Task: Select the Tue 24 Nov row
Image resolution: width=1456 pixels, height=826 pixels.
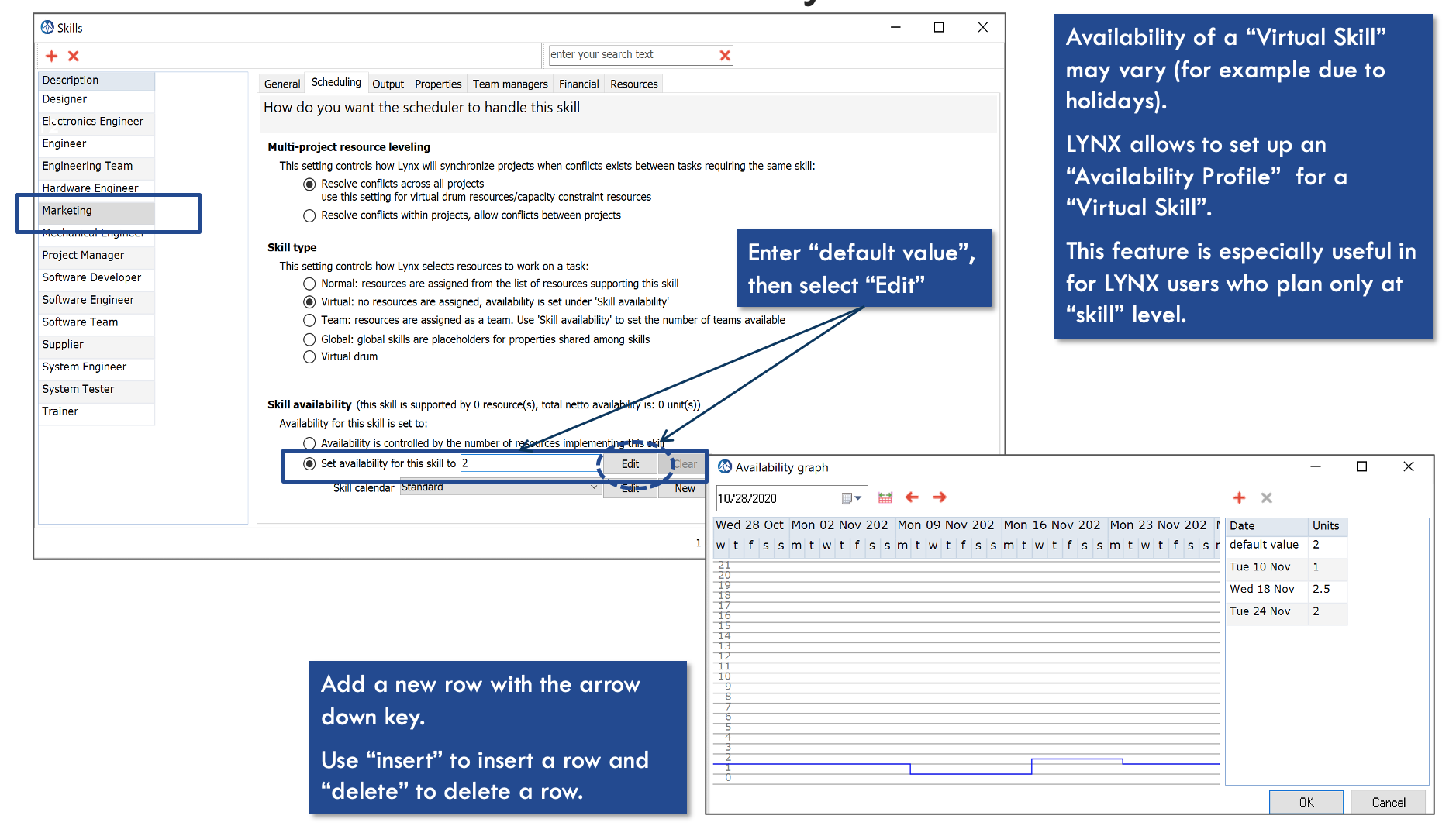Action: tap(1286, 612)
